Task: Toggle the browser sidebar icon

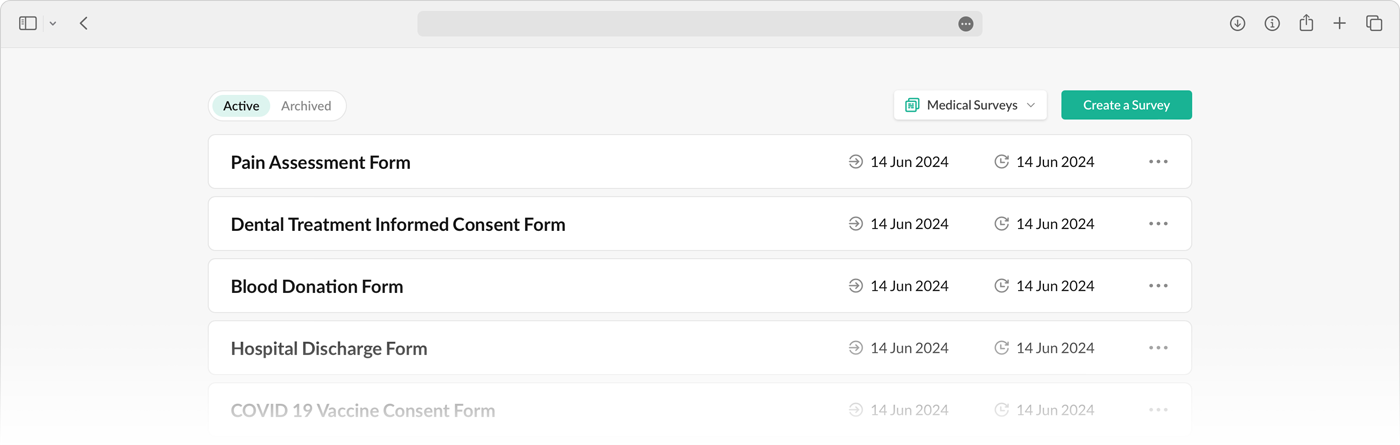Action: [28, 23]
